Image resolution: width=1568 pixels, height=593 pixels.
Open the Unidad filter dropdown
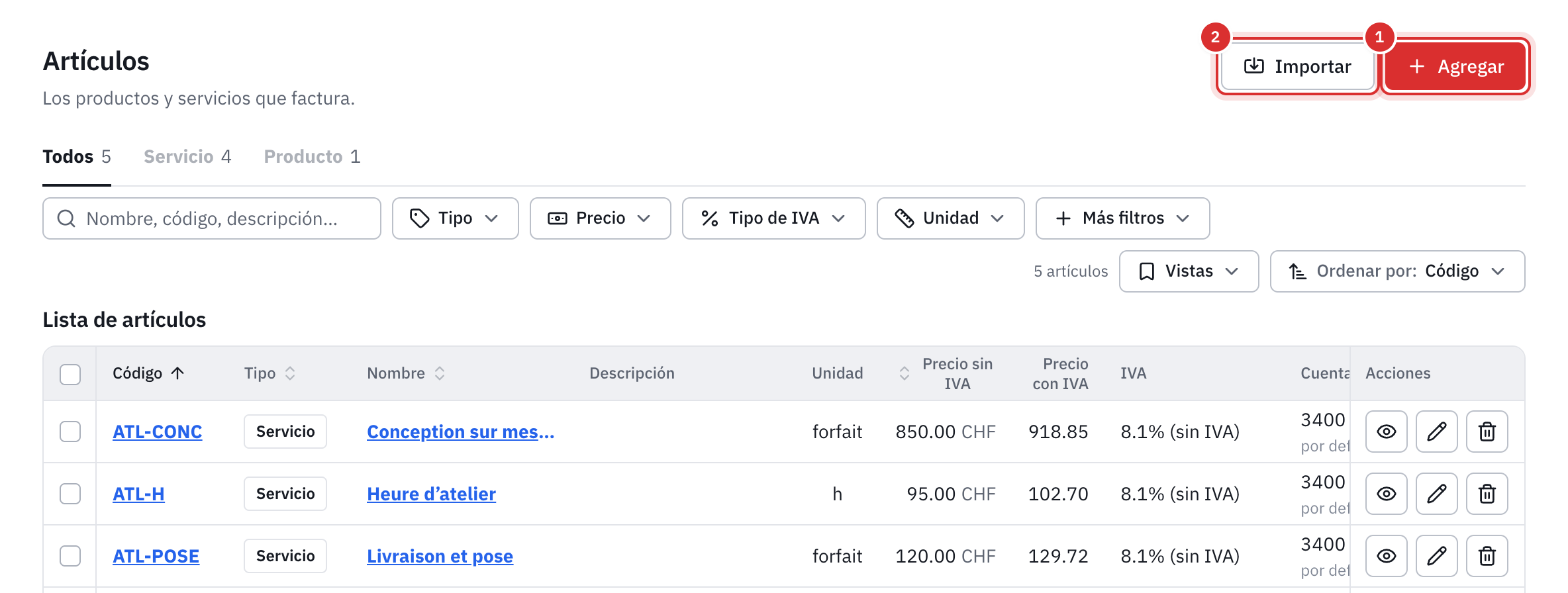click(951, 218)
